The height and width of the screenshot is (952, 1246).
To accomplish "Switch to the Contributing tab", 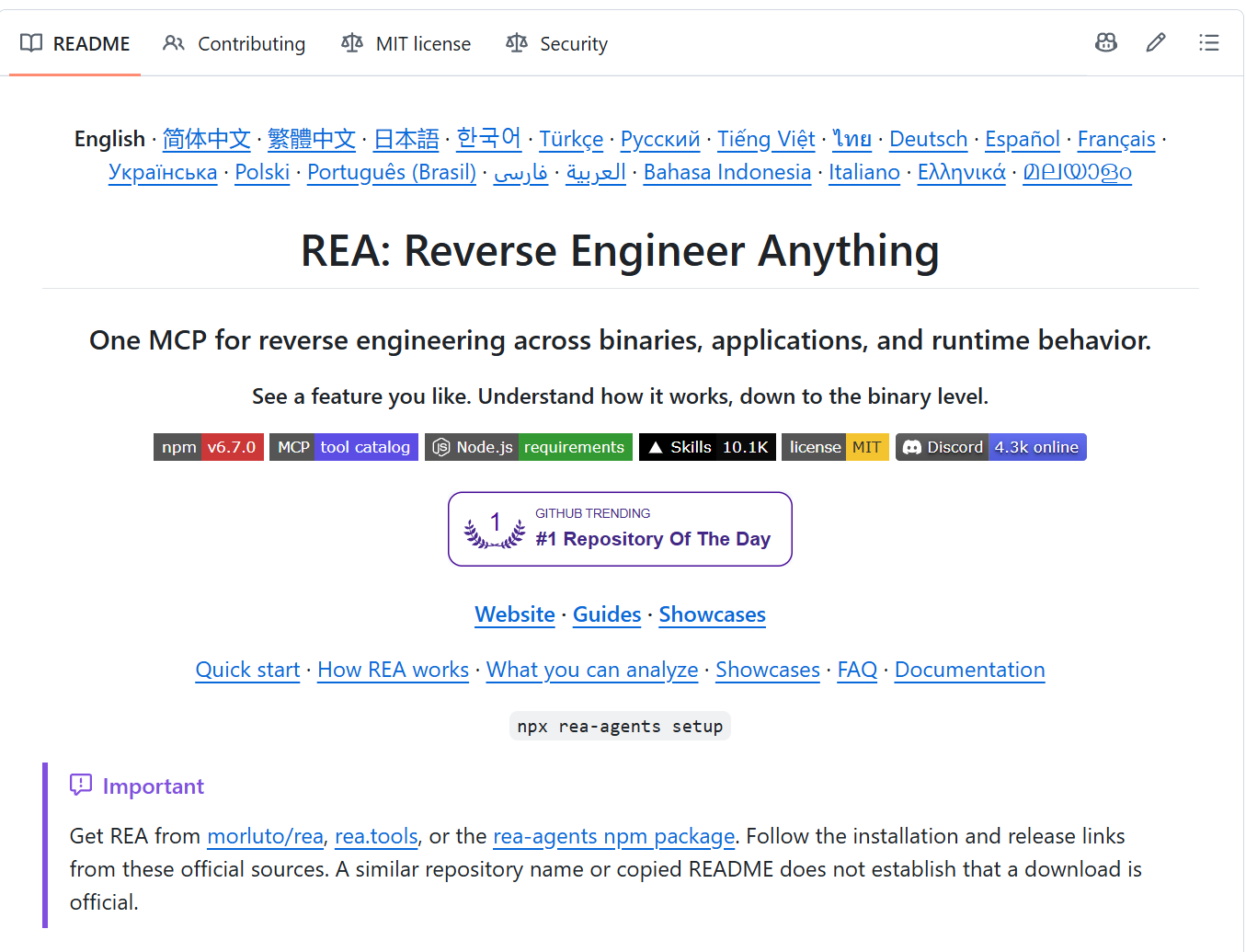I will [x=234, y=43].
